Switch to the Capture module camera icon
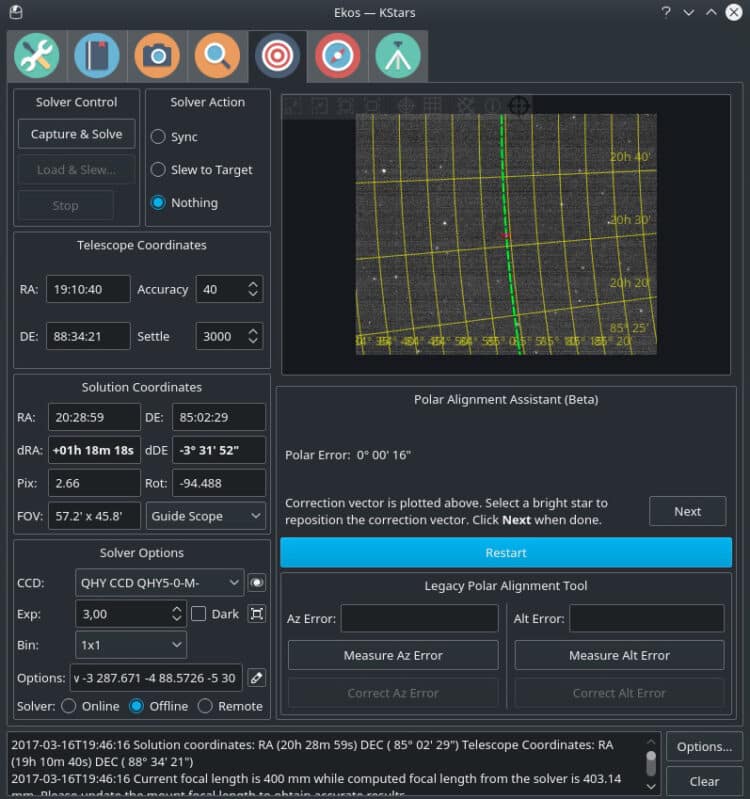Image resolution: width=750 pixels, height=799 pixels. click(x=157, y=56)
